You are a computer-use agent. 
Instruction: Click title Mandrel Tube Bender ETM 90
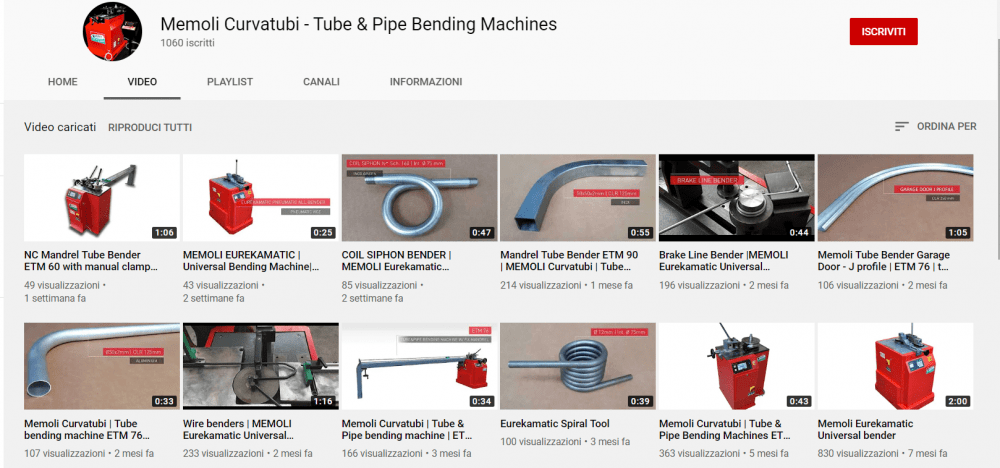coord(571,261)
